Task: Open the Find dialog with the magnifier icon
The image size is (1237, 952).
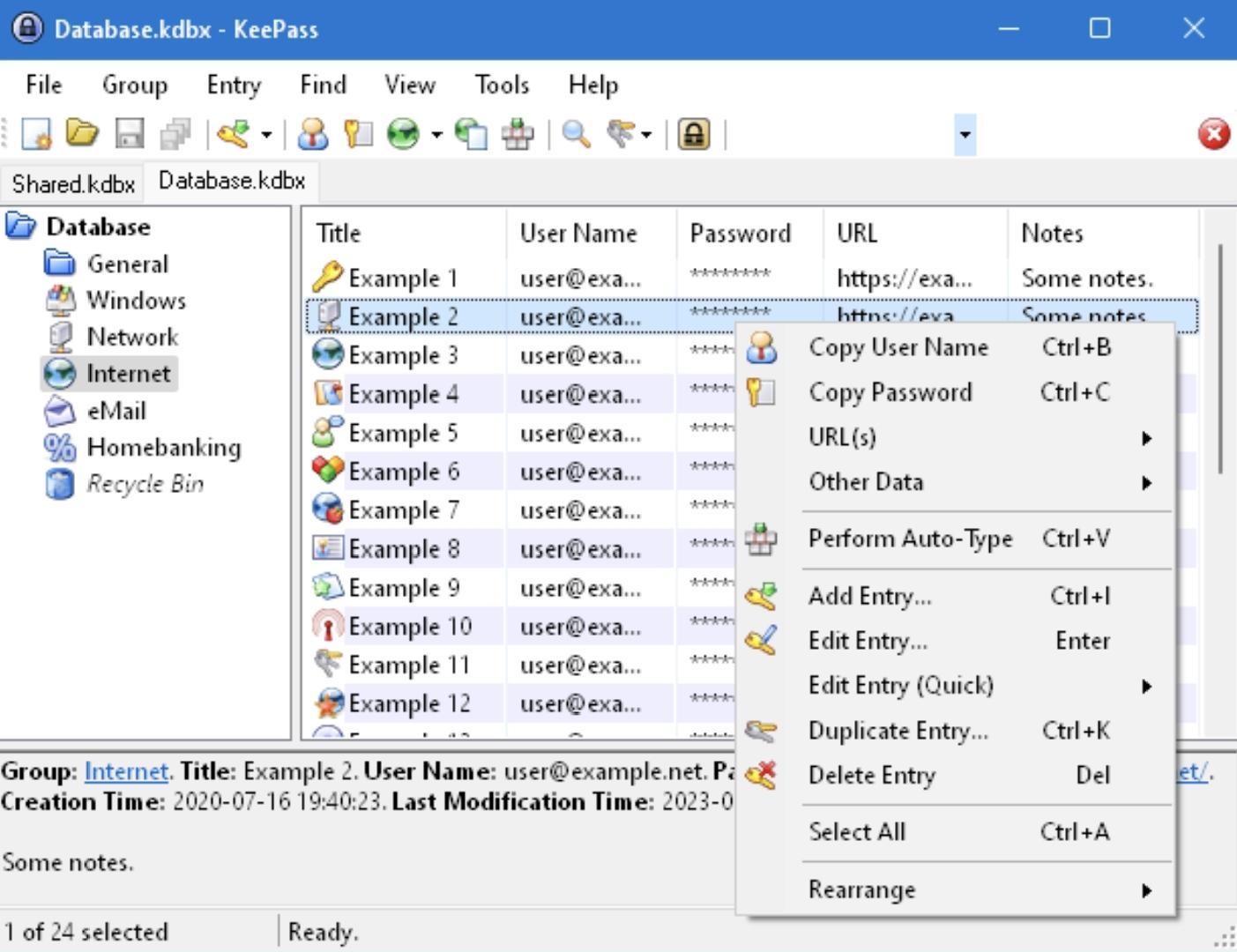Action: coord(576,134)
